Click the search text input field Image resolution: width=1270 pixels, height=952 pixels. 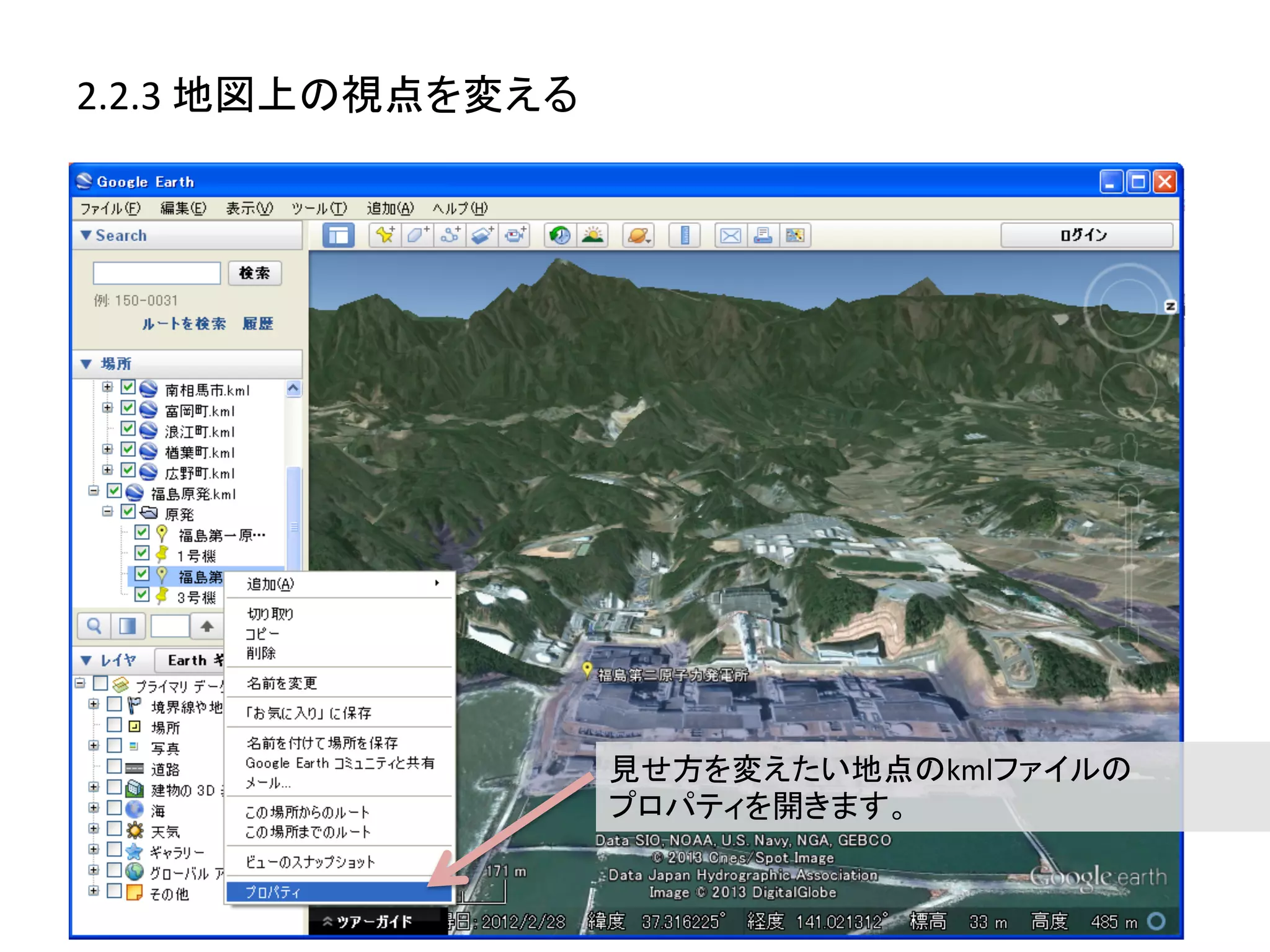pos(157,273)
